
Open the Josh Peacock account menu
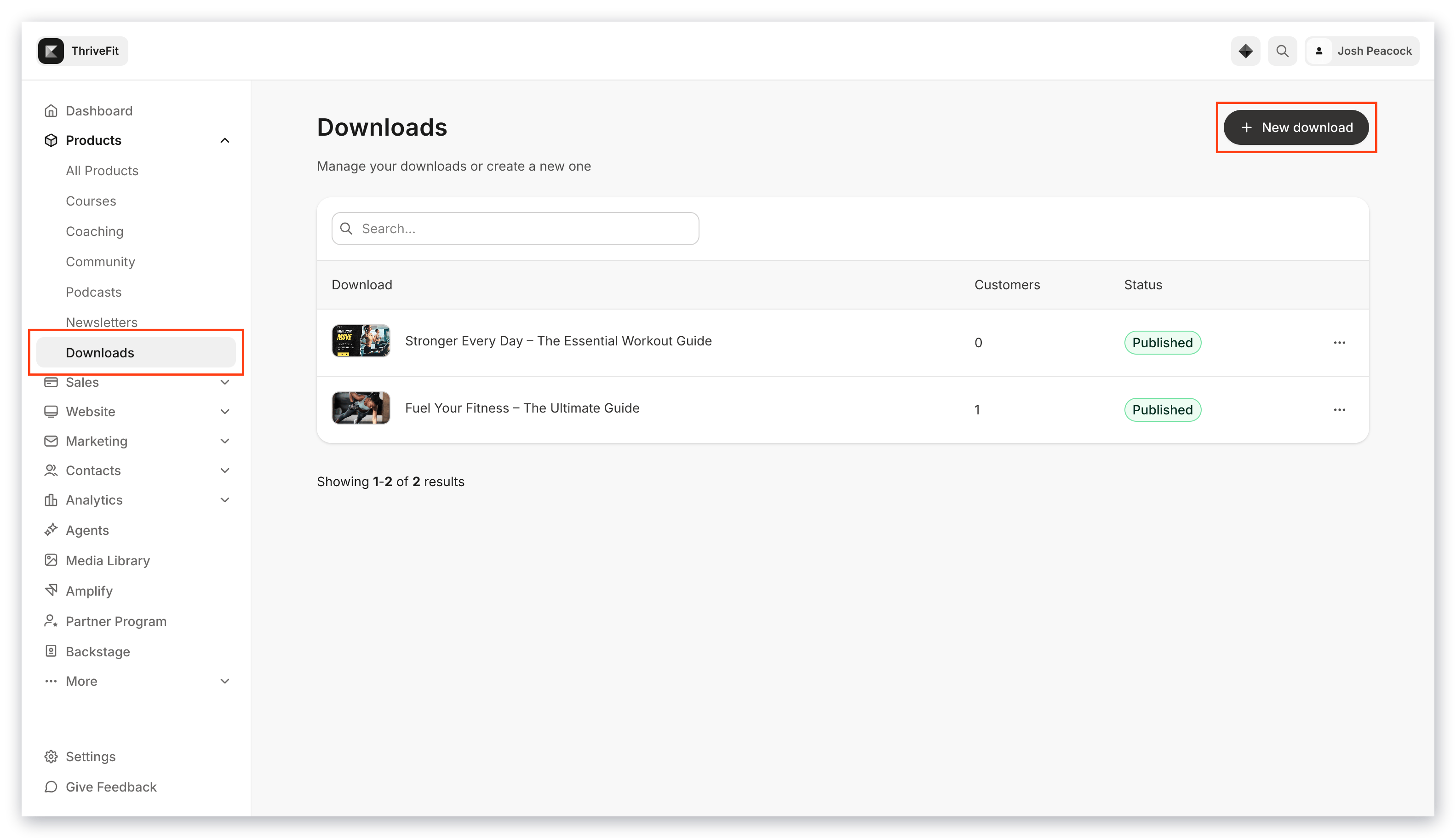(x=1361, y=51)
